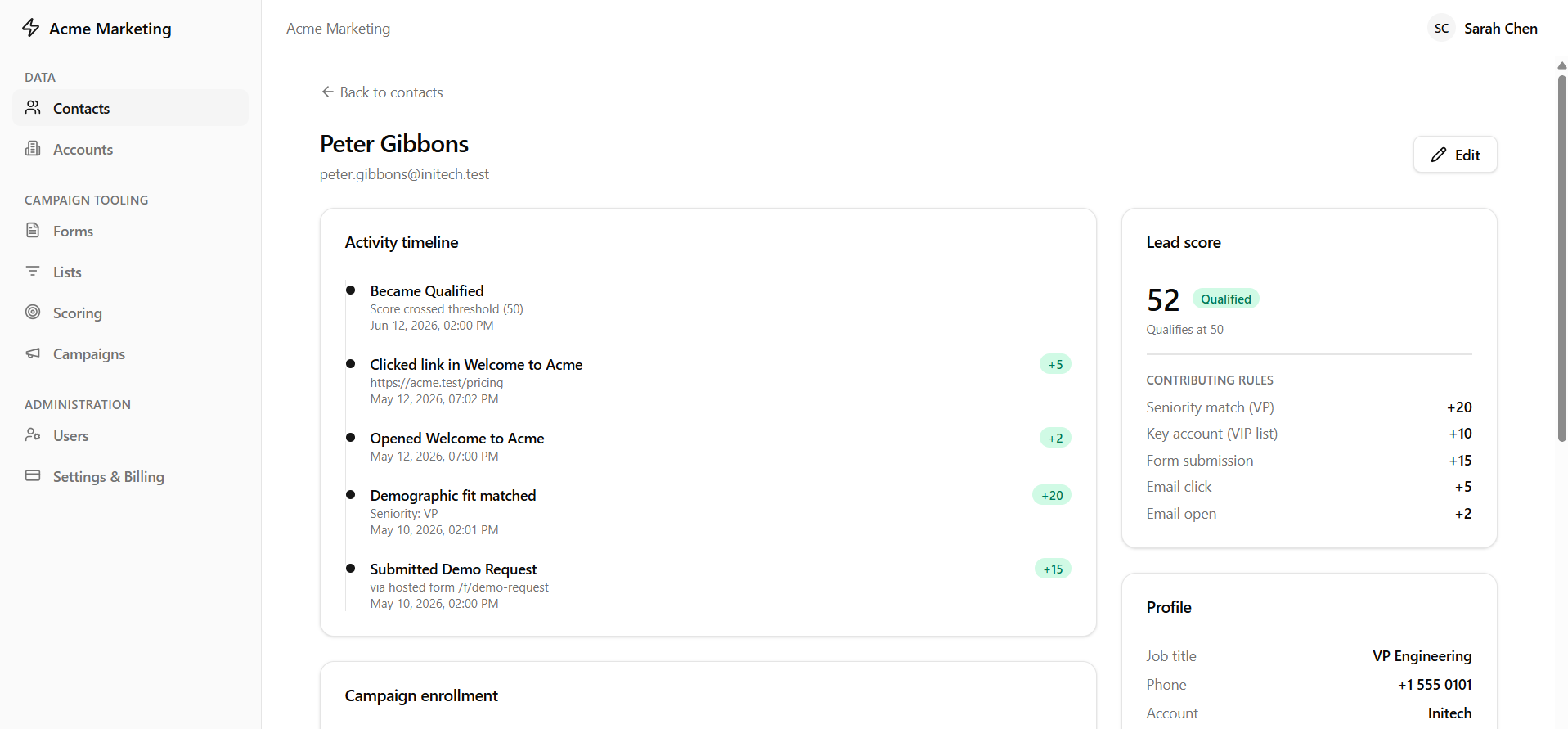This screenshot has height=729, width=1568.
Task: Click the SC user avatar
Action: click(x=1441, y=28)
